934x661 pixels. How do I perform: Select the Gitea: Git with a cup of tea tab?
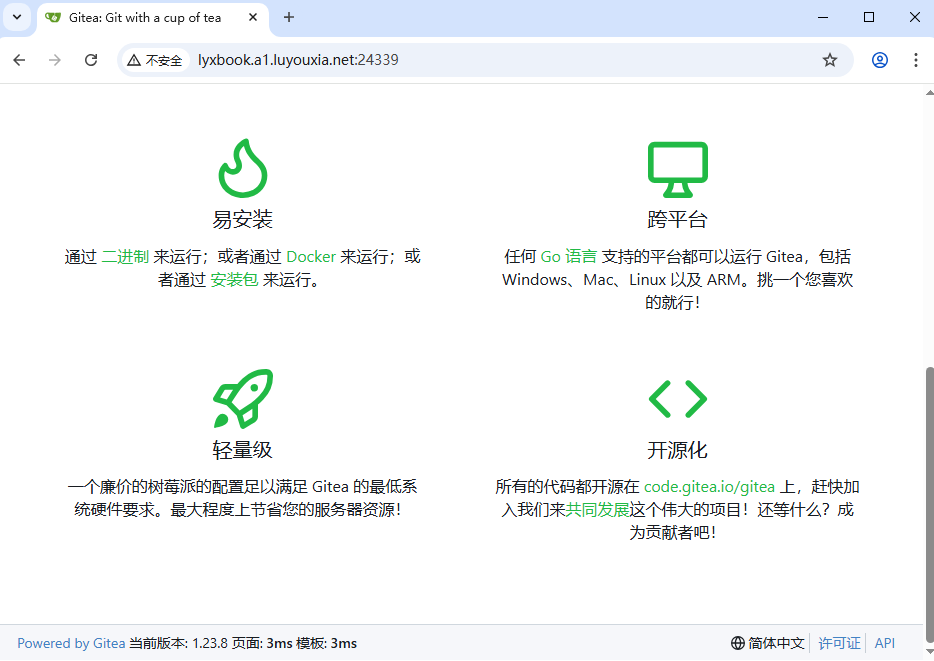pos(145,18)
